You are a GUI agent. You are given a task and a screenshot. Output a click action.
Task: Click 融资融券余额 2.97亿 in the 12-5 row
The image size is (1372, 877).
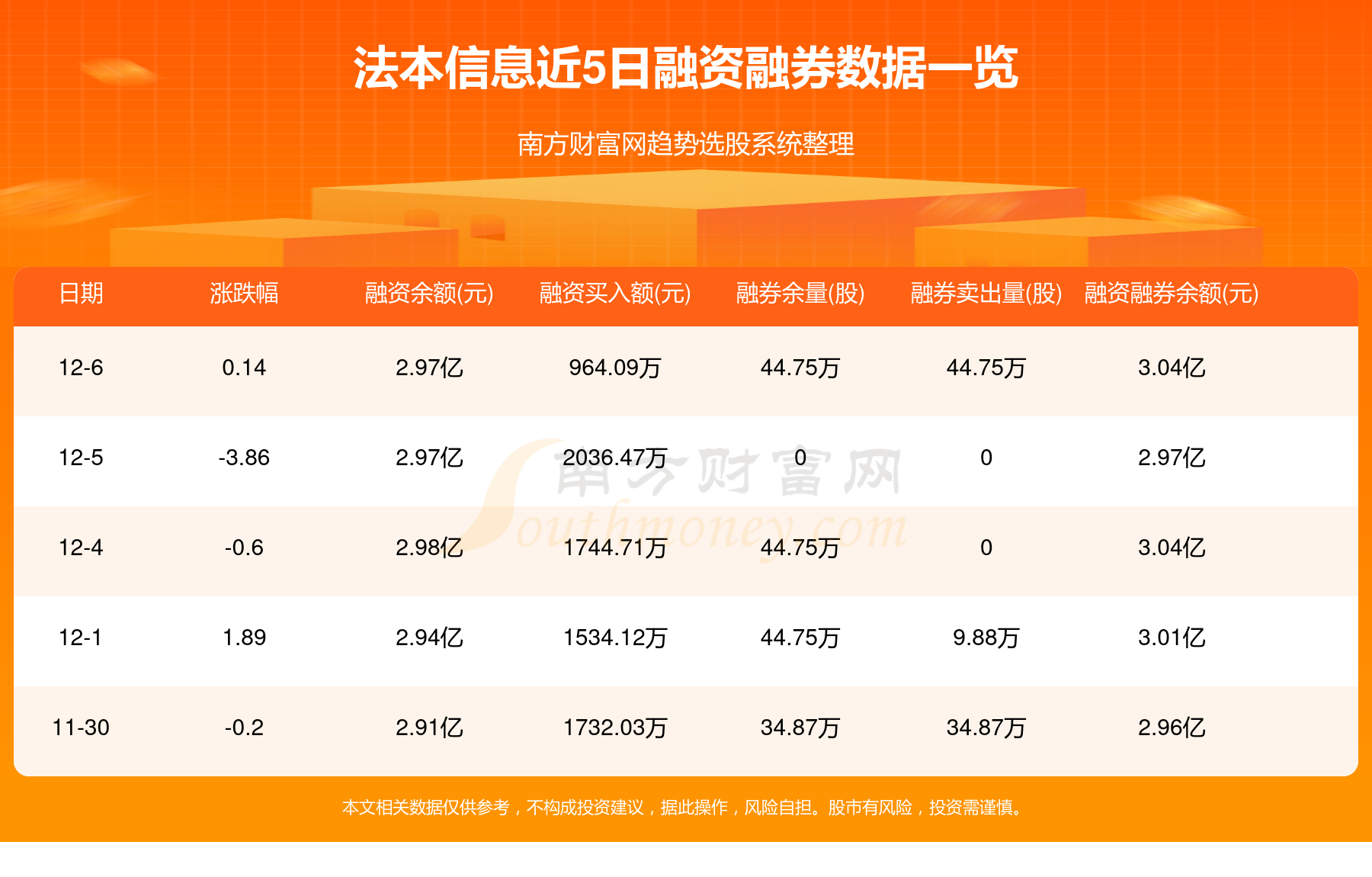1172,458
